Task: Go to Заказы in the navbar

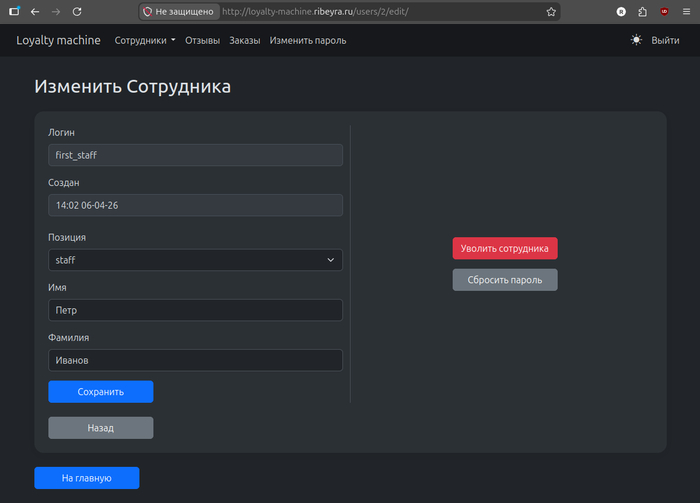Action: (244, 41)
